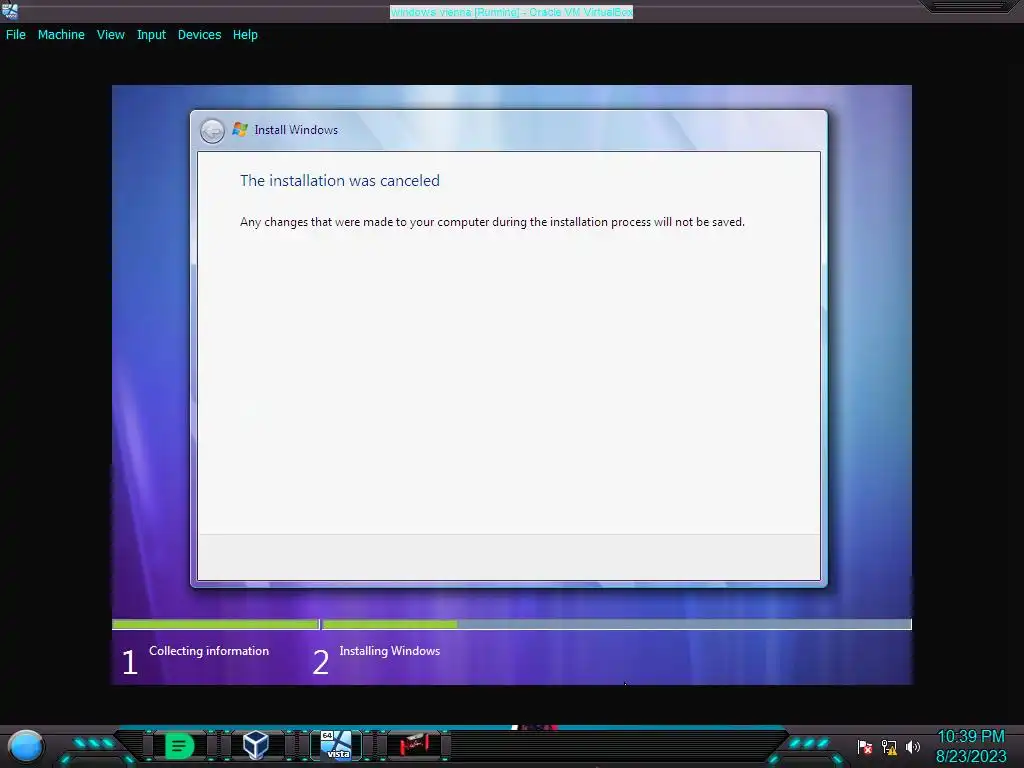Click the back arrow in Install Windows
1024x768 pixels.
pyautogui.click(x=212, y=131)
